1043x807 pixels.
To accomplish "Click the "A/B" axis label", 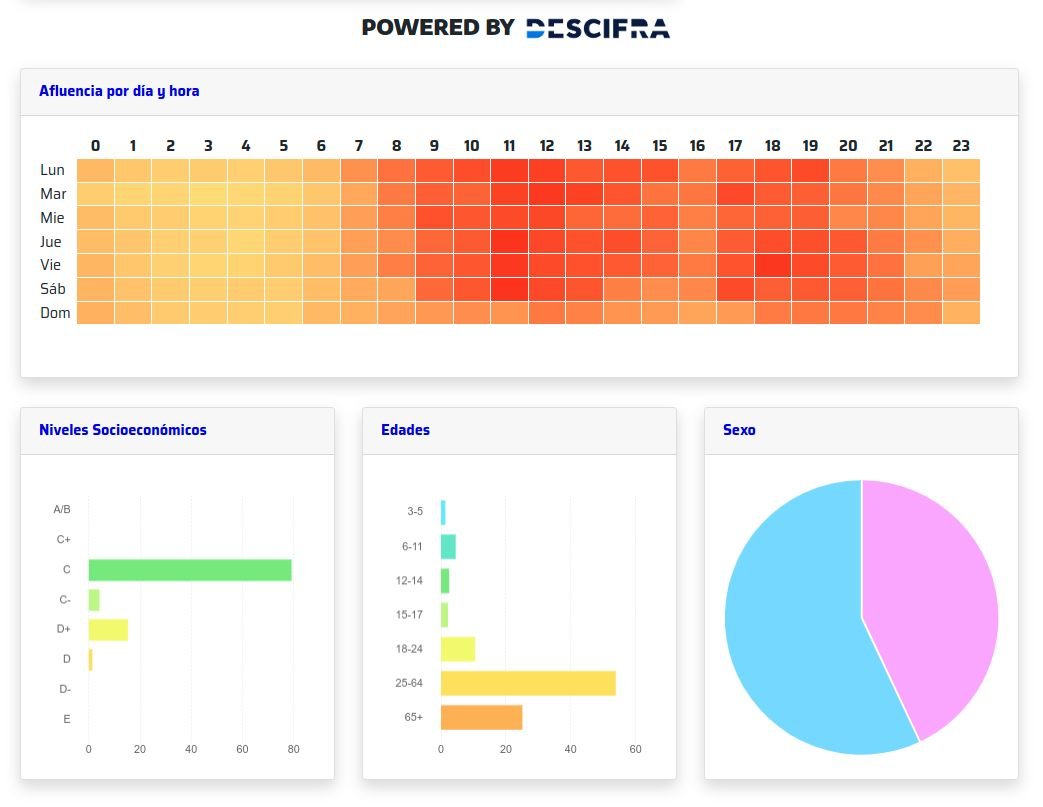I will click(x=62, y=510).
